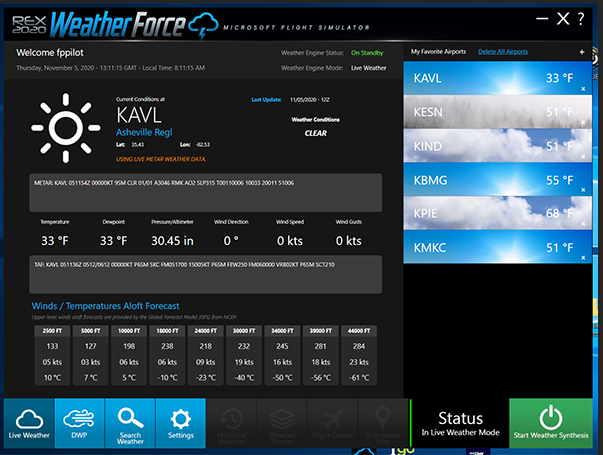This screenshot has height=455, width=603.
Task: Click the 30000 FT winds aloft column
Action: pos(244,355)
